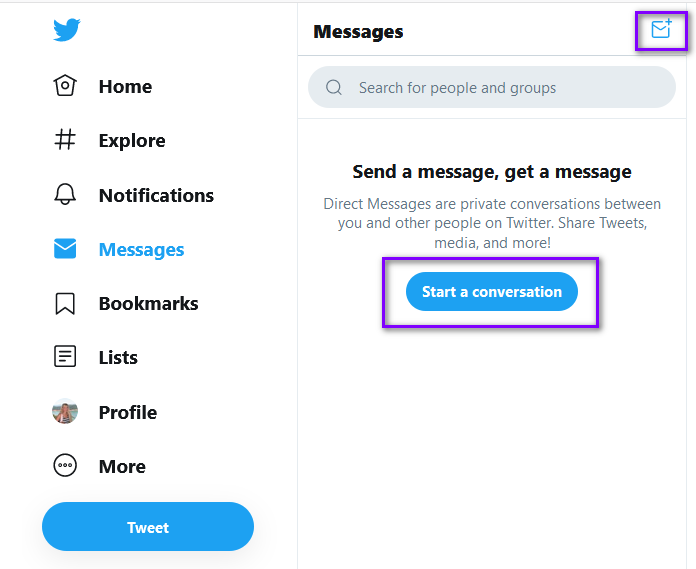Click the Messages envelope icon

coord(65,249)
